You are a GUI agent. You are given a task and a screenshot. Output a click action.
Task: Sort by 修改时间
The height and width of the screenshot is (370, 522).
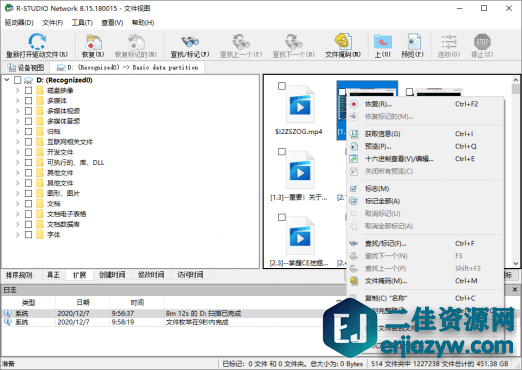[151, 275]
